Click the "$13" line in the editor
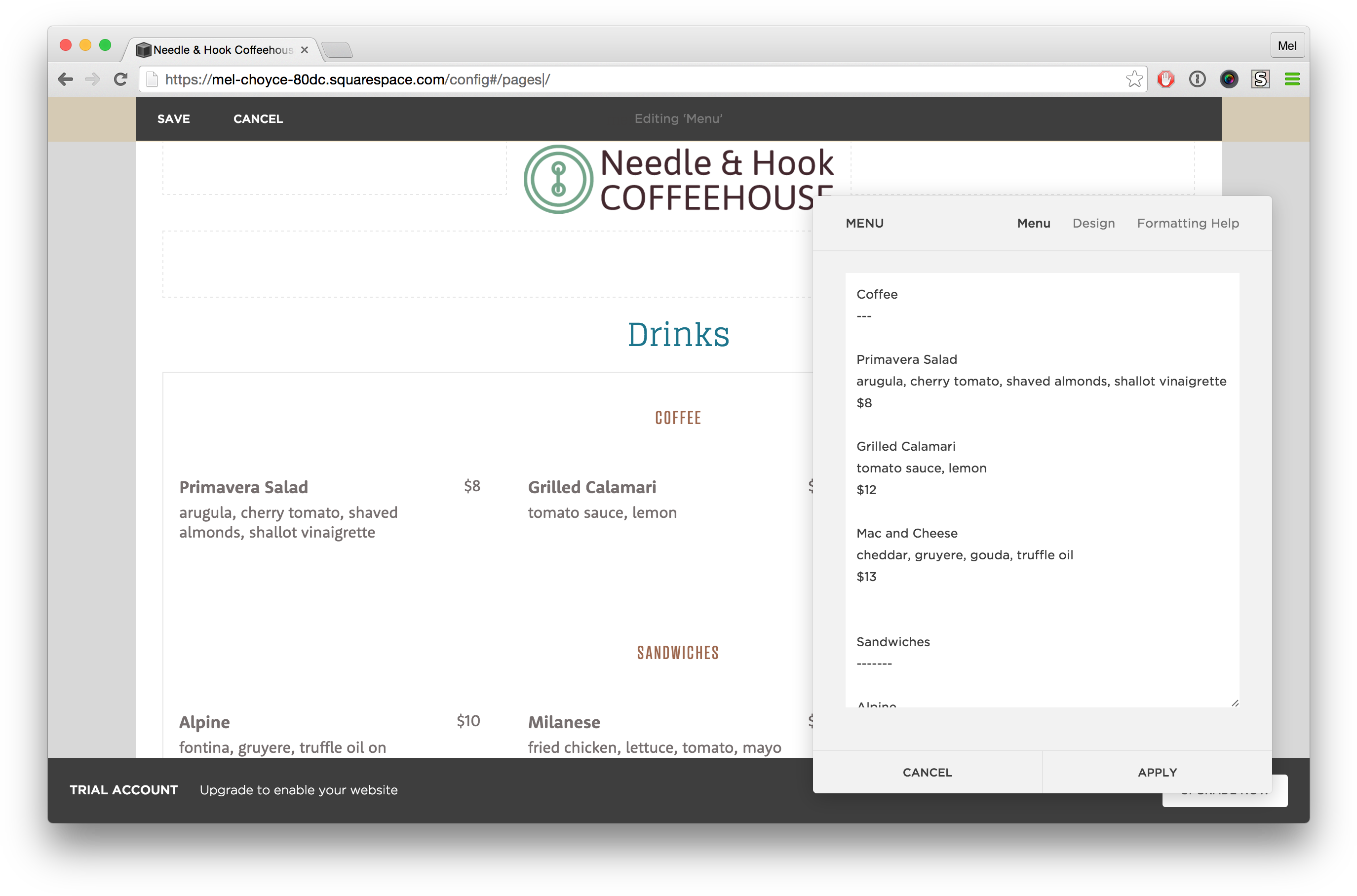 [x=866, y=577]
